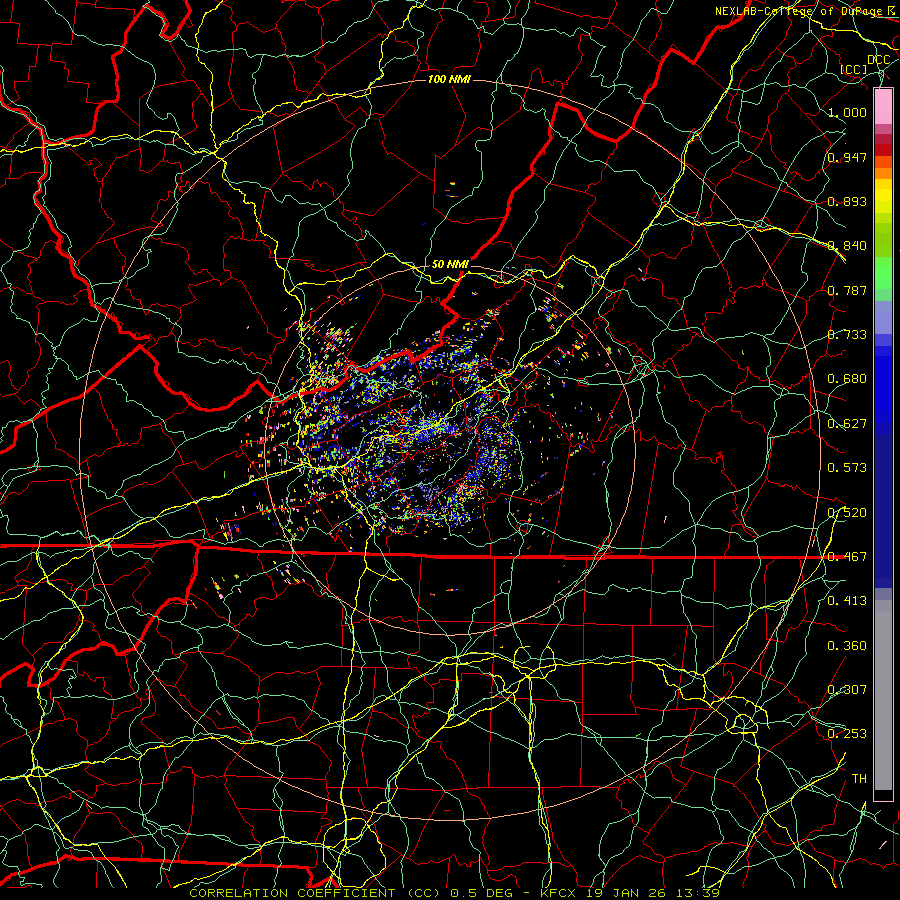
Task: Click the 0.733 scale value
Action: (x=847, y=335)
